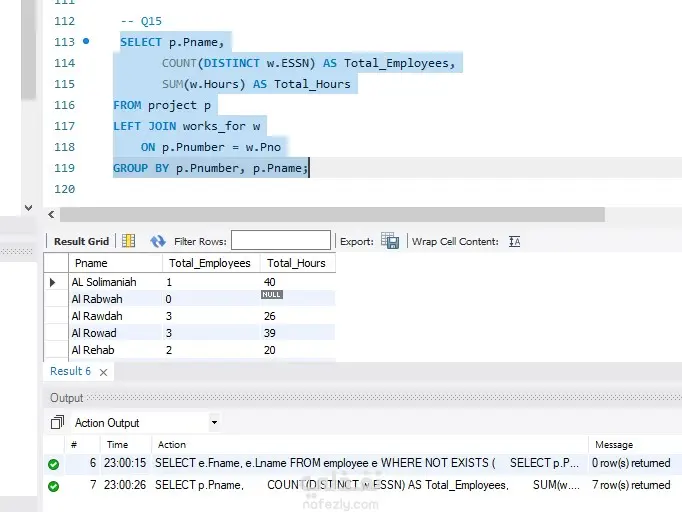The width and height of the screenshot is (682, 512).
Task: Click Total_Employees alias on line 114
Action: tap(396, 64)
